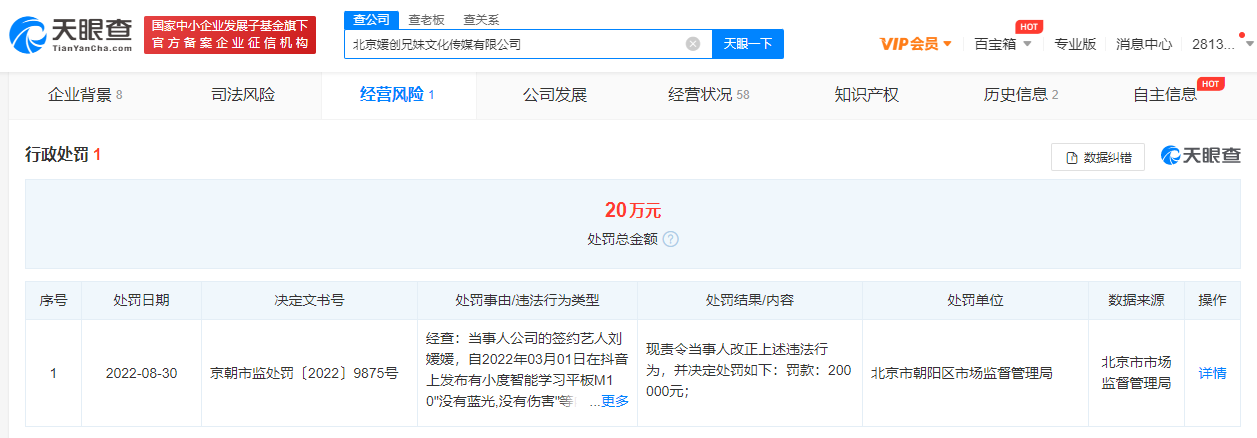Switch to the 查关系 search tab
This screenshot has width=1257, height=438.
pyautogui.click(x=481, y=19)
